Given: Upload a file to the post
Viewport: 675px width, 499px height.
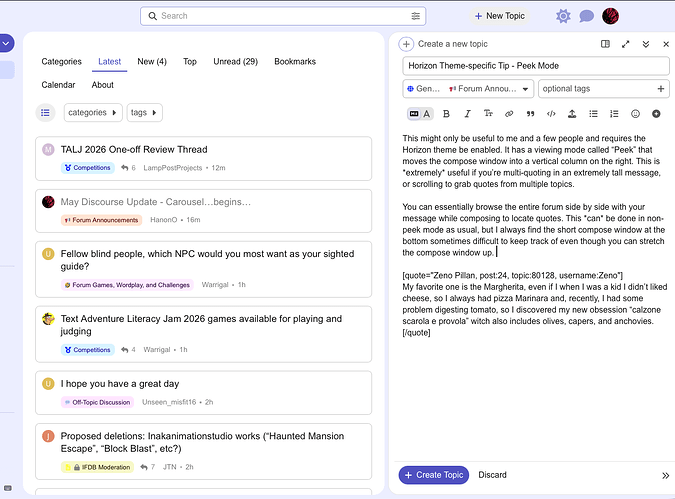Looking at the screenshot, I should coord(572,114).
